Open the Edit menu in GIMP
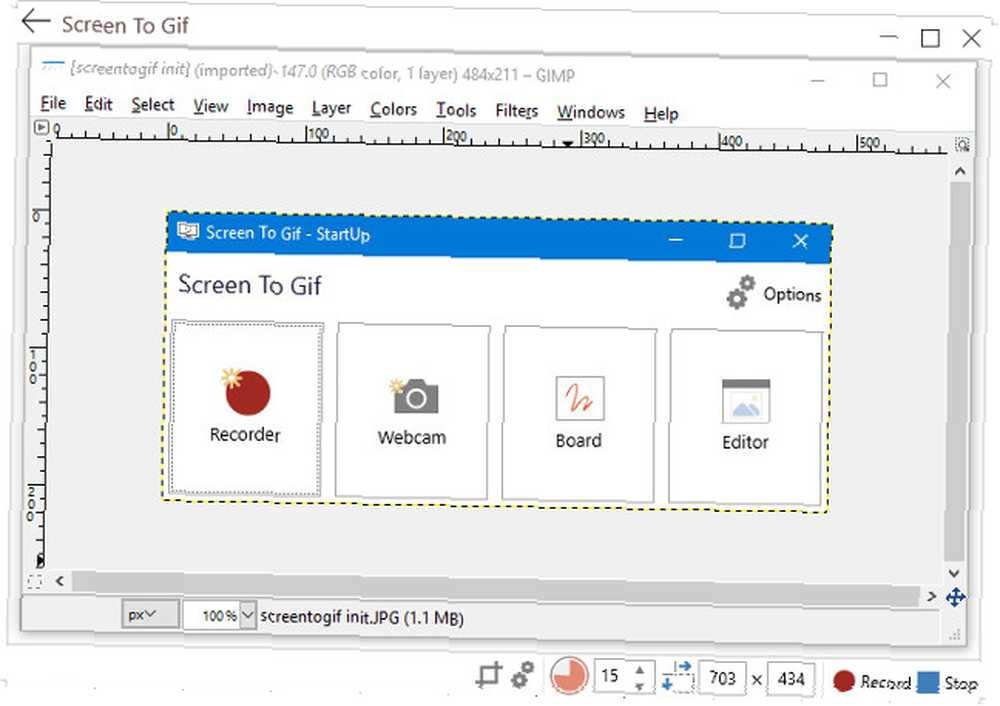Image resolution: width=1000 pixels, height=706 pixels. [98, 104]
